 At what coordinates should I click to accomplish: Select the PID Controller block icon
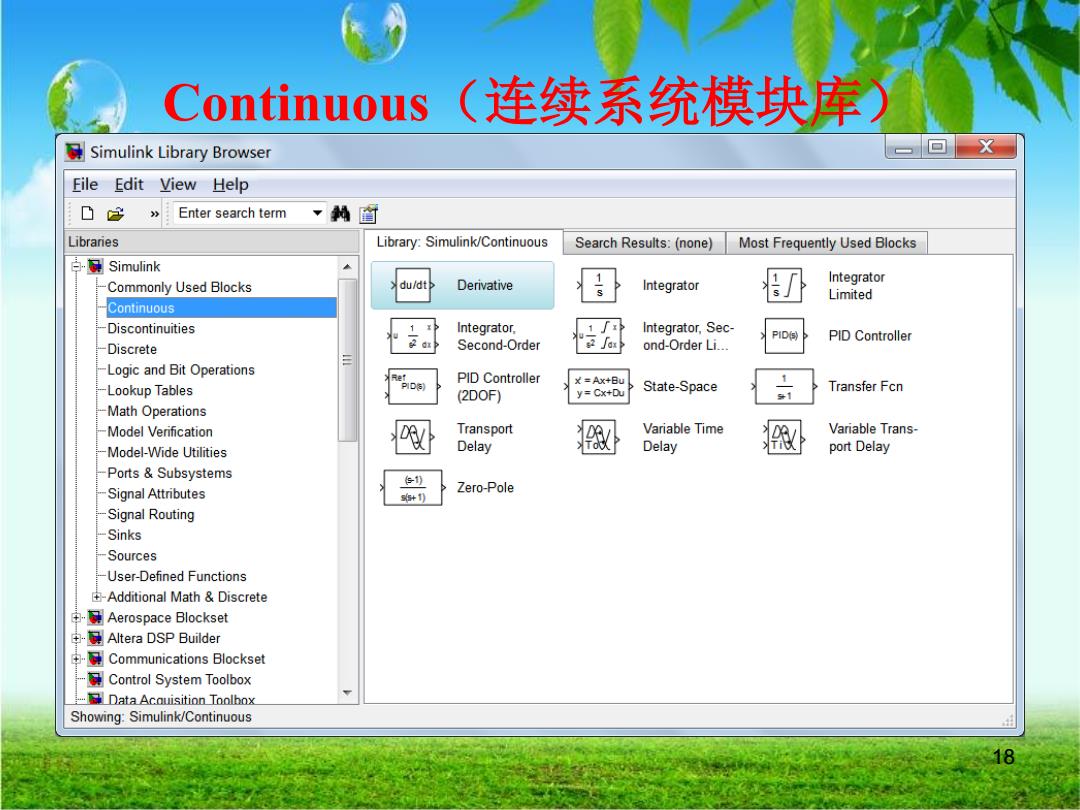click(784, 335)
